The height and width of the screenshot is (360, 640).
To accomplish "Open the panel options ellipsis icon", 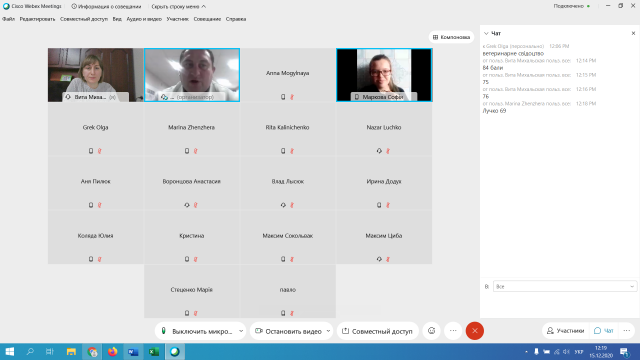I will (627, 331).
